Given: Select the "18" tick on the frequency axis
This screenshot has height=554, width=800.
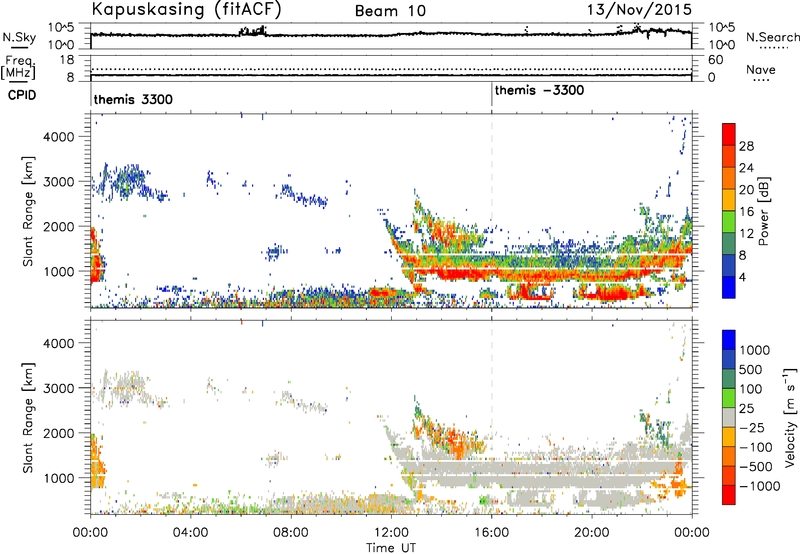Looking at the screenshot, I should (66, 60).
